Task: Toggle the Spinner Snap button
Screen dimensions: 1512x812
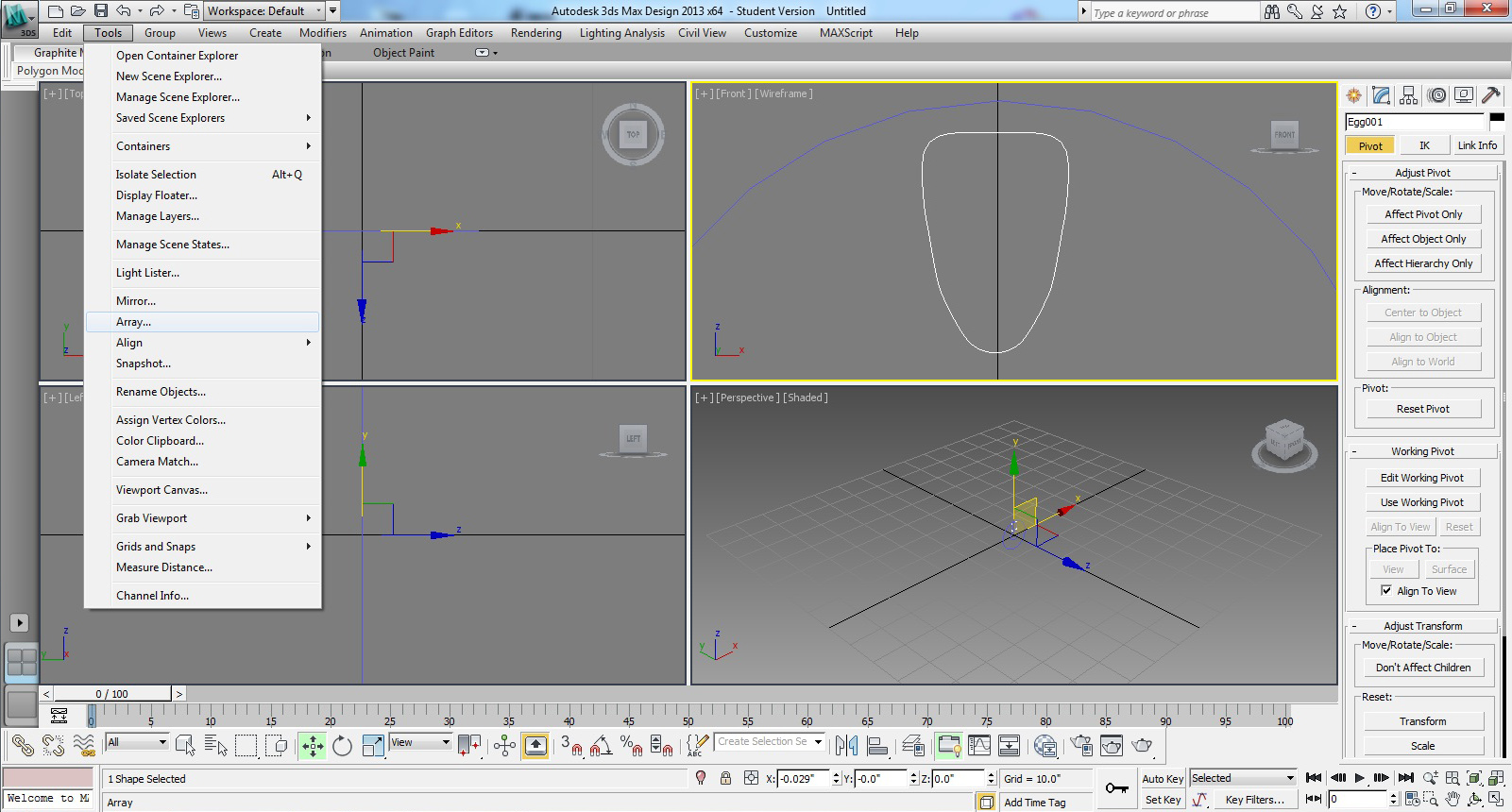Action: [662, 746]
